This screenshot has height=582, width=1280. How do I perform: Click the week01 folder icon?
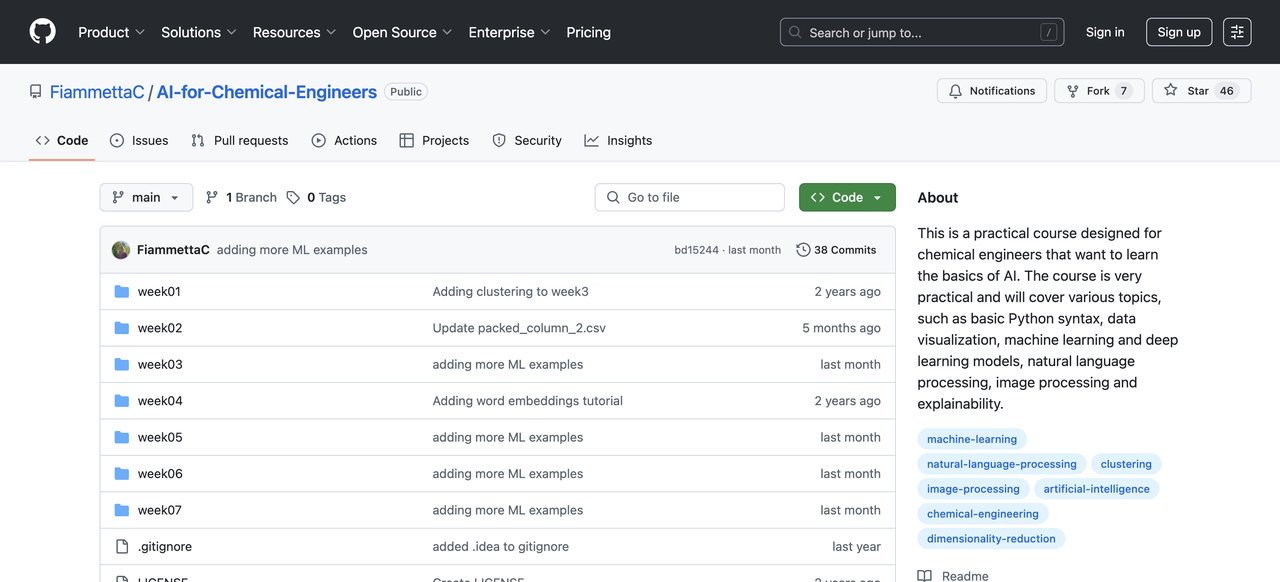pos(122,292)
